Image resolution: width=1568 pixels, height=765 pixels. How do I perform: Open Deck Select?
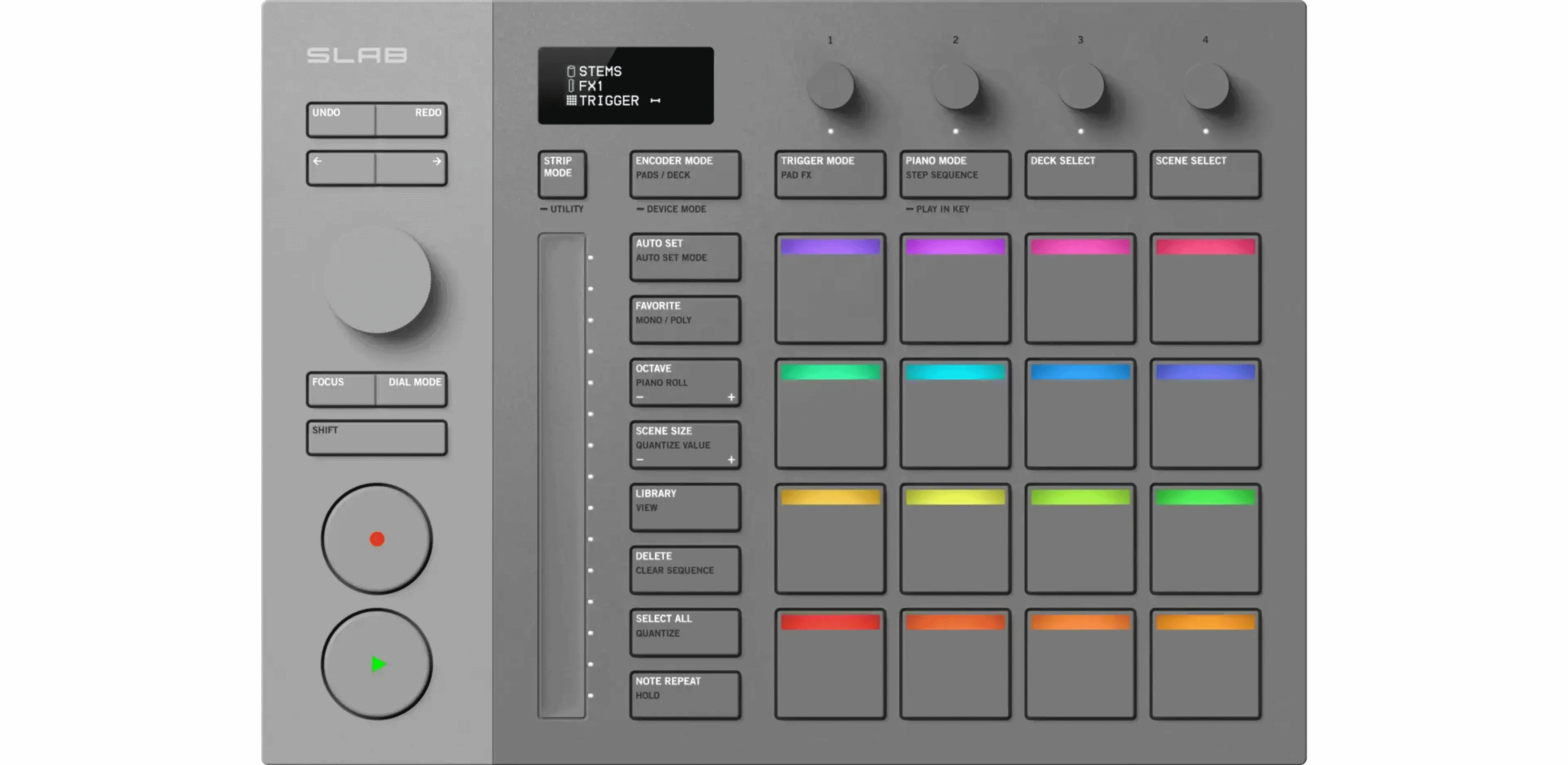click(1080, 174)
